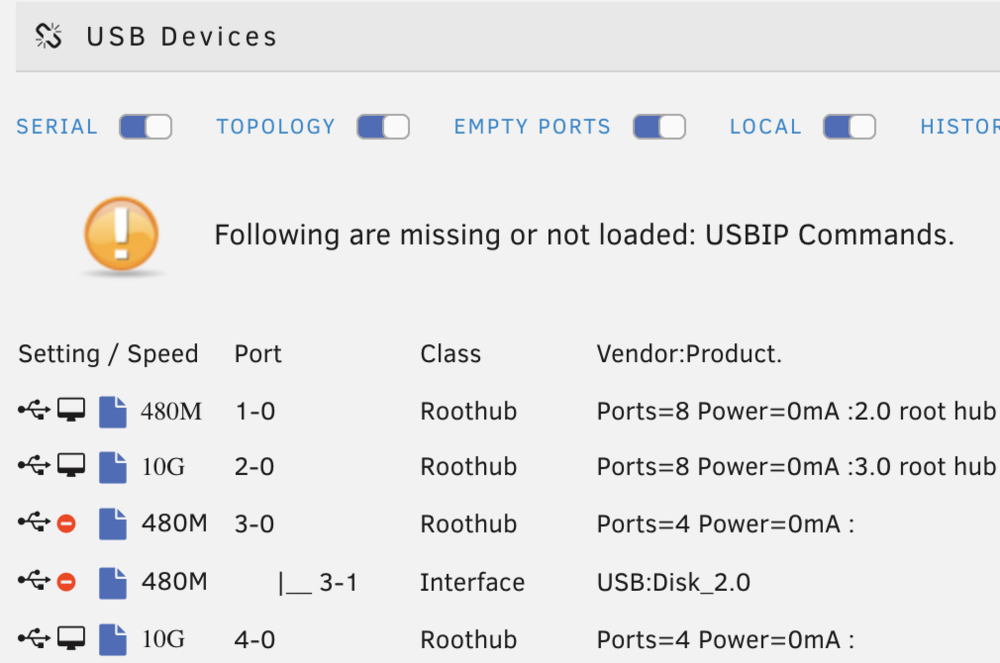Image resolution: width=1000 pixels, height=663 pixels.
Task: Click the USB symbol icon for port 4-0
Action: pyautogui.click(x=34, y=638)
